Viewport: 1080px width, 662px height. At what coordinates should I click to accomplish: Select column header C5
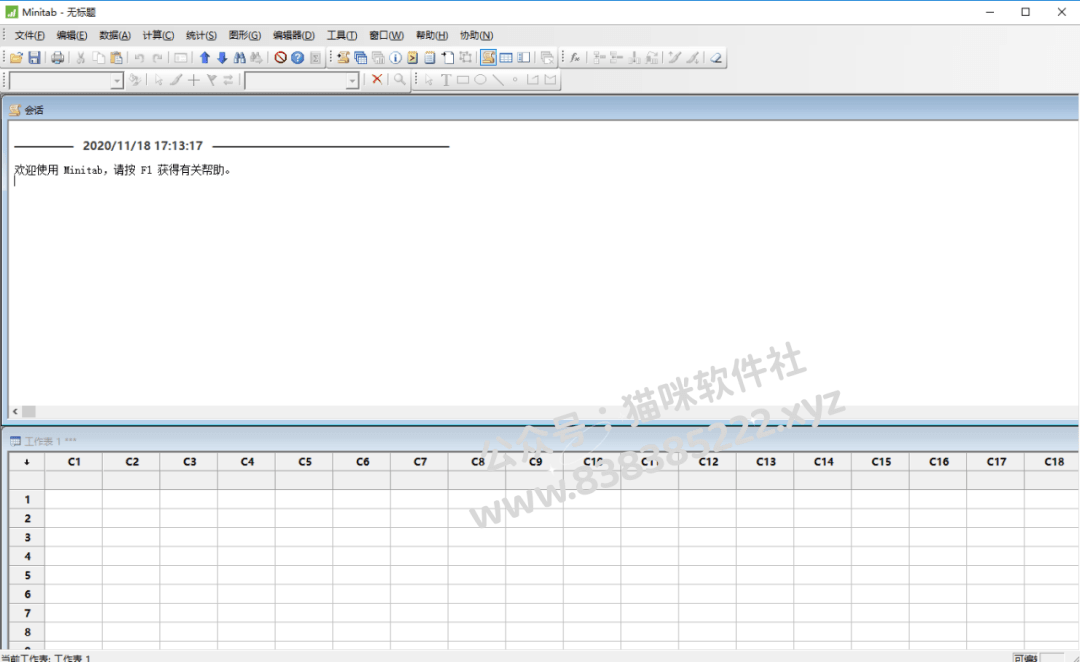pos(304,462)
